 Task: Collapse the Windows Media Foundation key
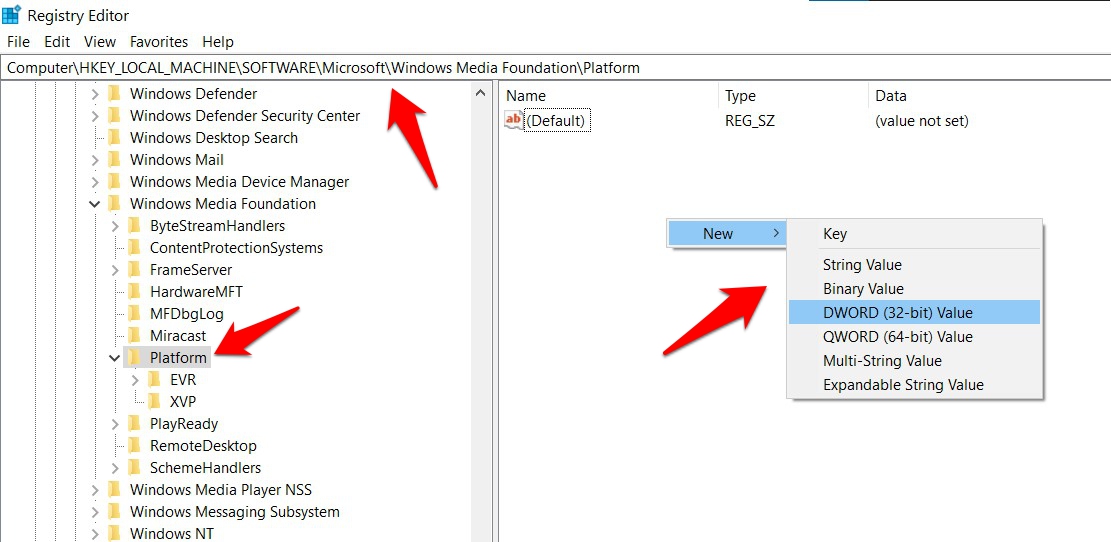click(x=95, y=204)
